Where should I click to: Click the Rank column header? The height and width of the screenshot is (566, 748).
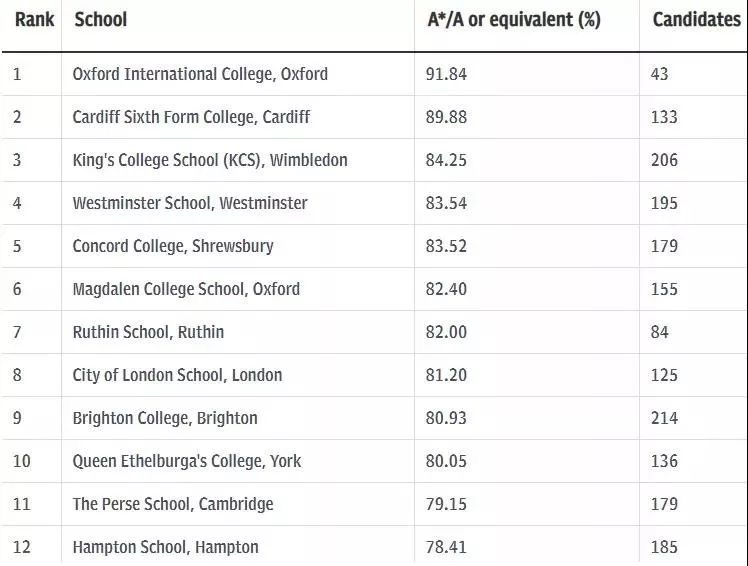pyautogui.click(x=34, y=20)
